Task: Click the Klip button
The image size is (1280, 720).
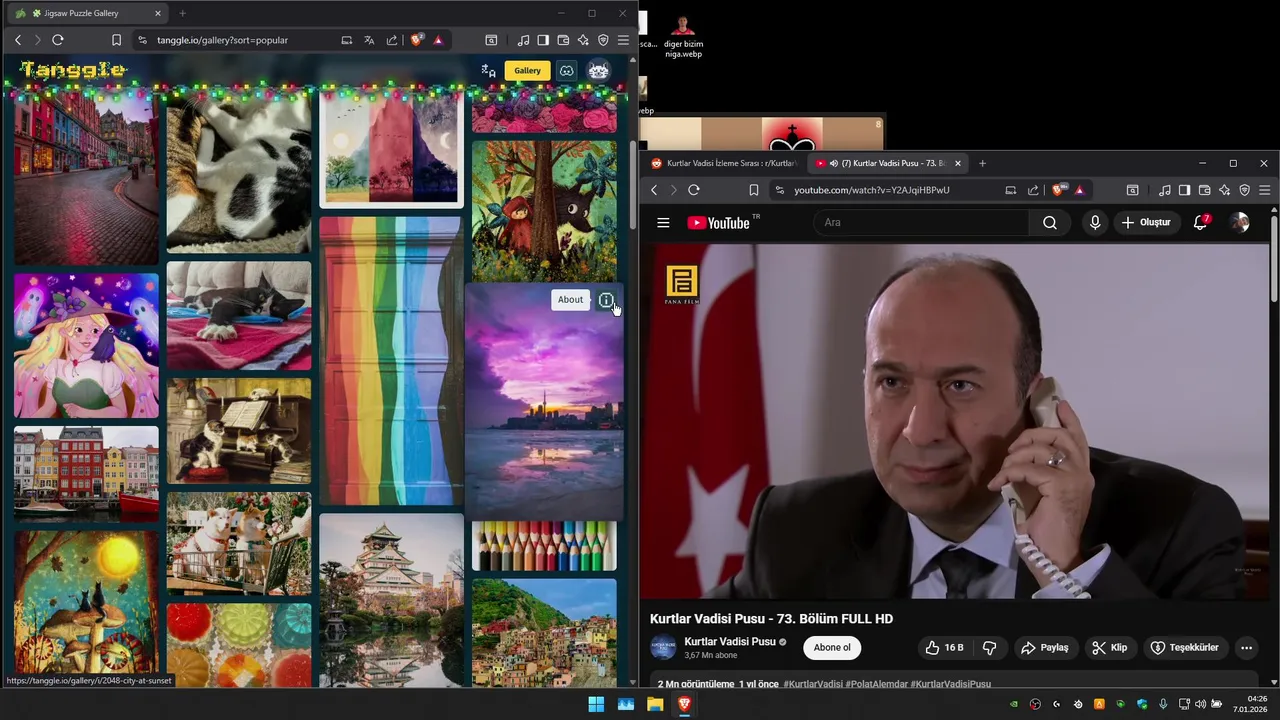Action: [x=1110, y=648]
